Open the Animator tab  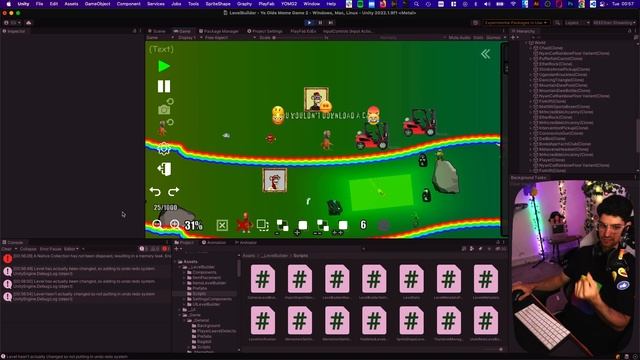tap(246, 242)
